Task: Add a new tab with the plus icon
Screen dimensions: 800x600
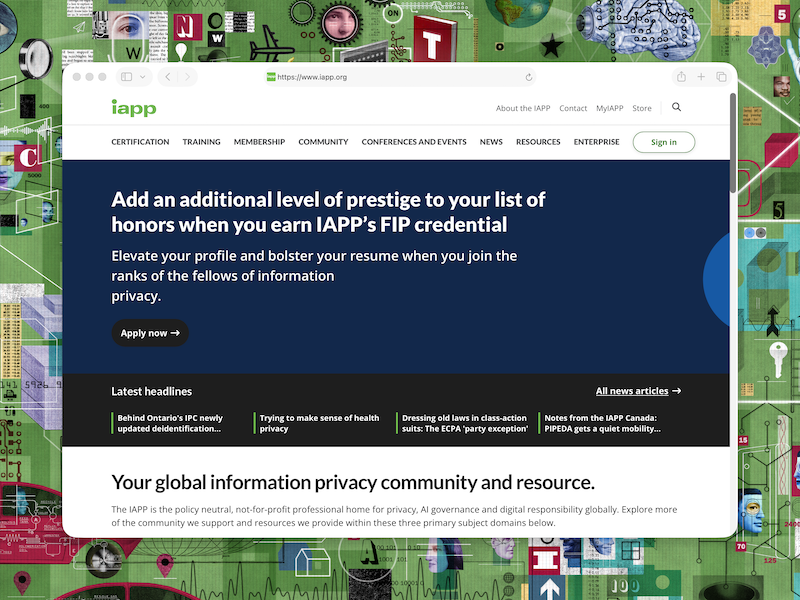Action: pos(701,77)
